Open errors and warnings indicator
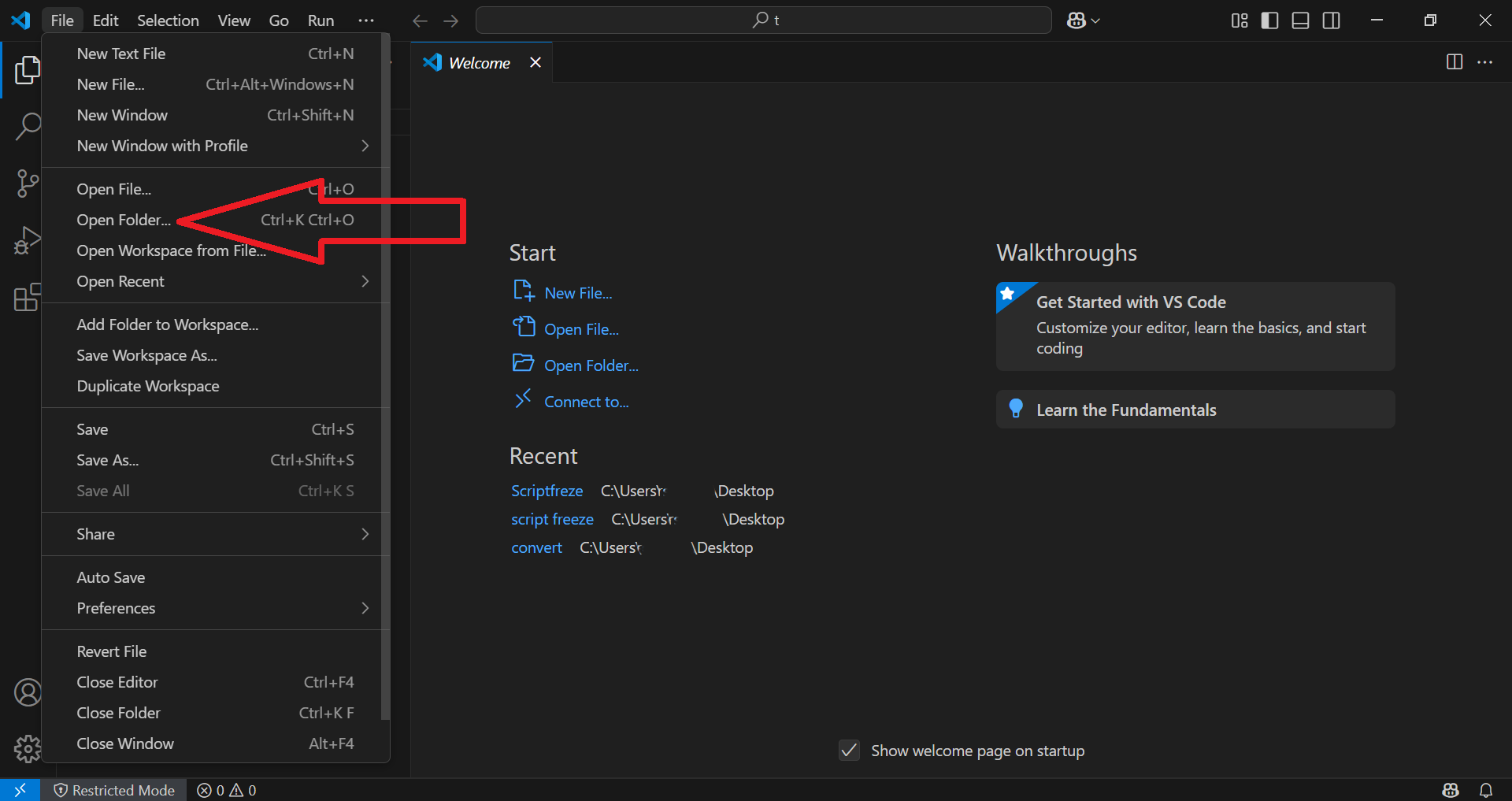 point(227,790)
